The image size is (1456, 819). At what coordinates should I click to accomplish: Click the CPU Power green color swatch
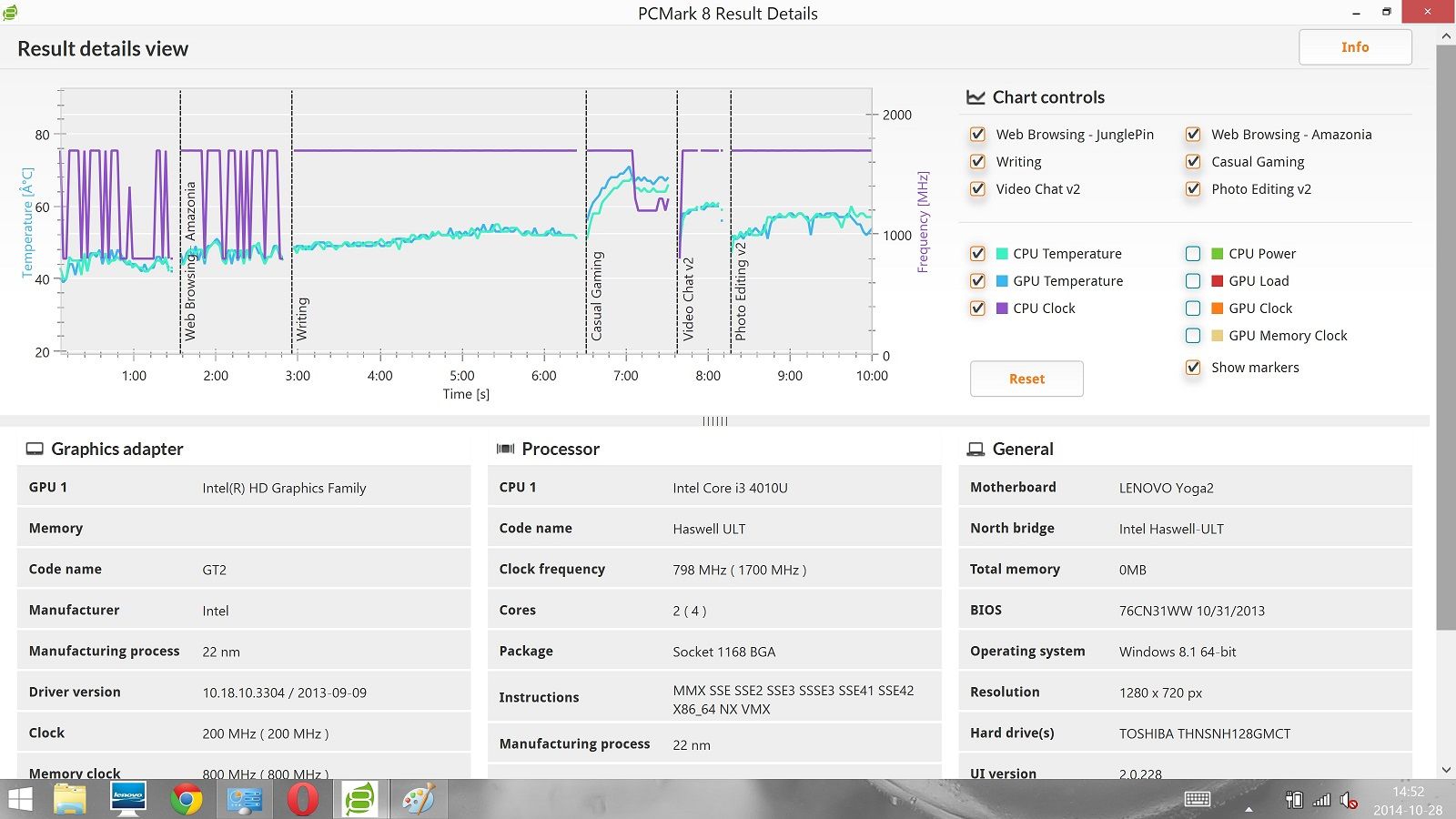tap(1218, 254)
